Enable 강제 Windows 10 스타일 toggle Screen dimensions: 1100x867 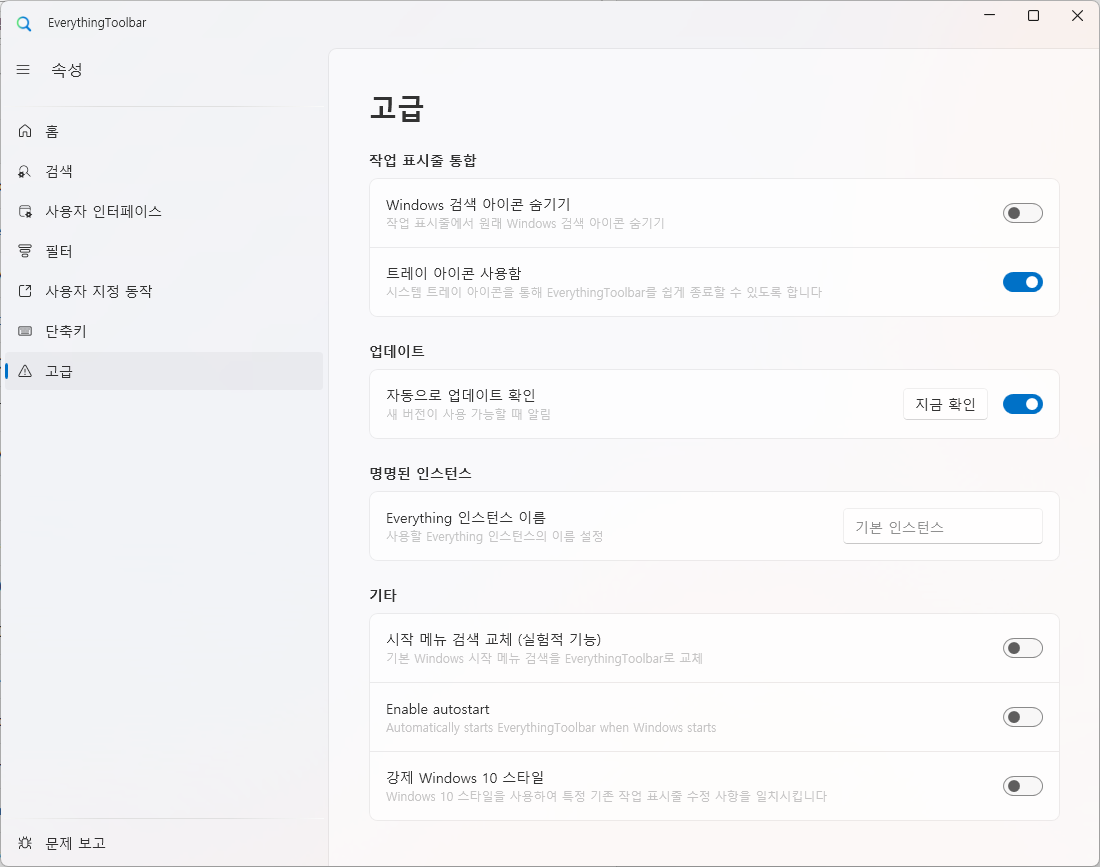1022,786
